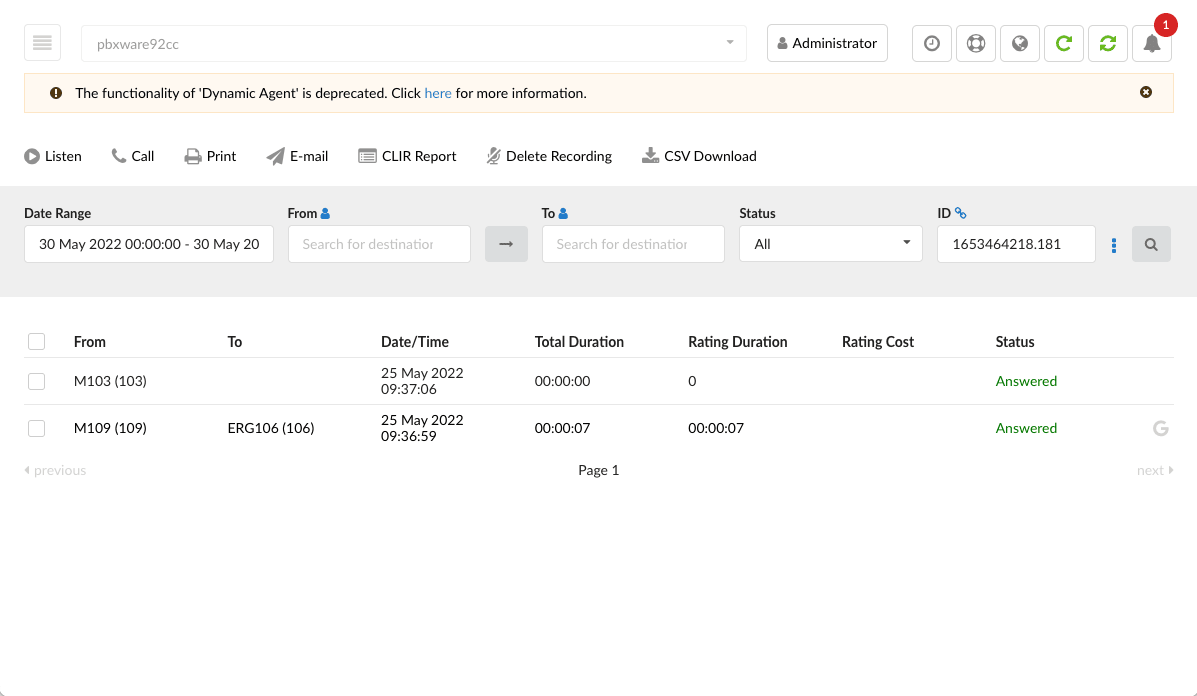The width and height of the screenshot is (1197, 696).
Task: Click the Rating Cost column header
Action: point(877,342)
